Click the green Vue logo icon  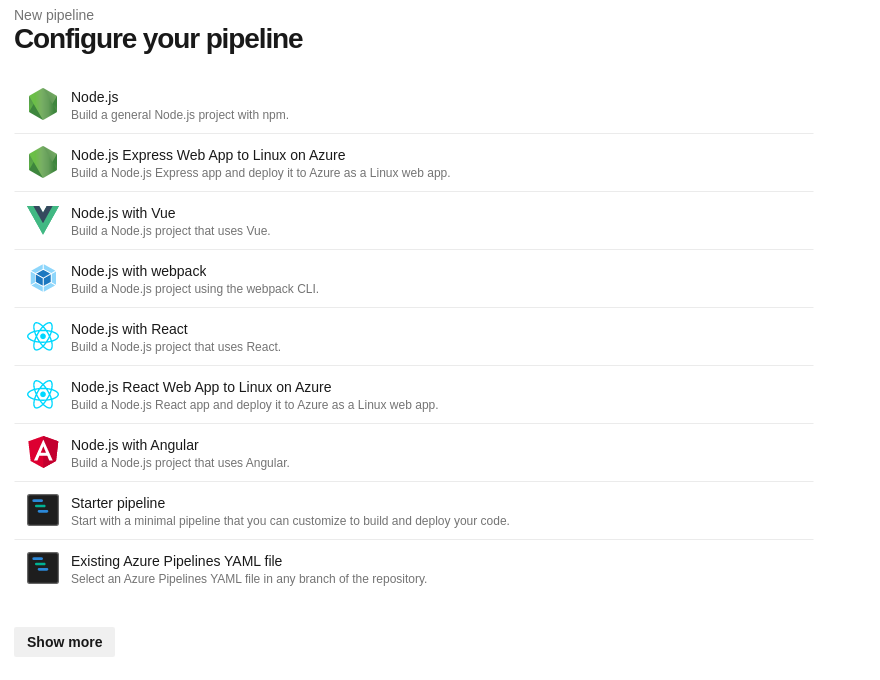tap(43, 220)
